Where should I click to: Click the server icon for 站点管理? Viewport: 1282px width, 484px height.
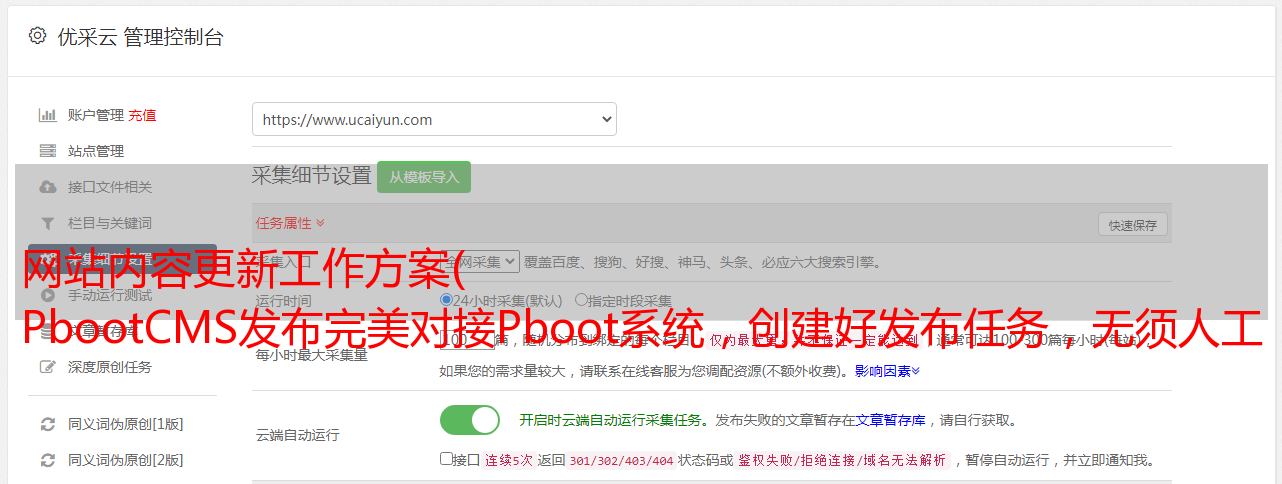click(x=47, y=151)
